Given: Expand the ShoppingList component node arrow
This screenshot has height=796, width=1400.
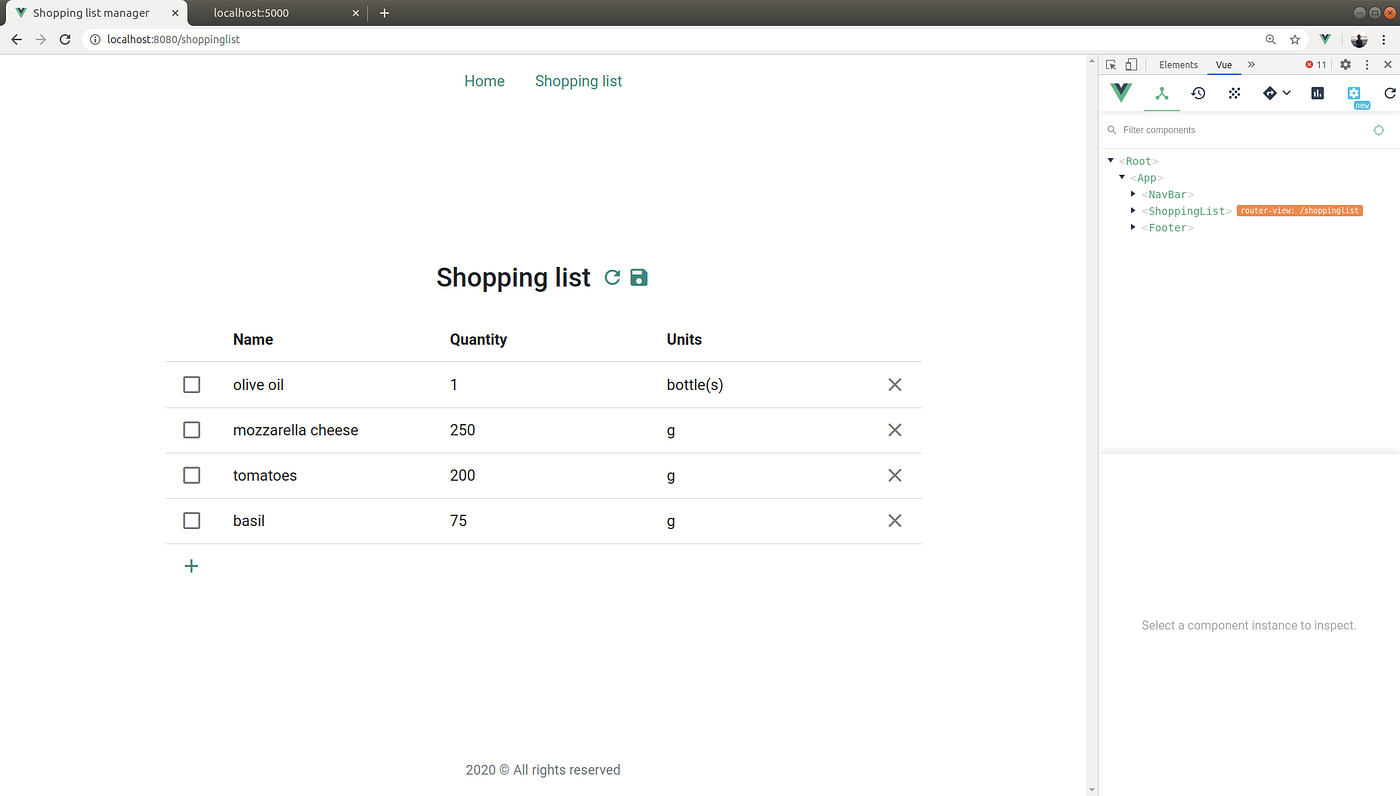Looking at the screenshot, I should click(x=1133, y=211).
